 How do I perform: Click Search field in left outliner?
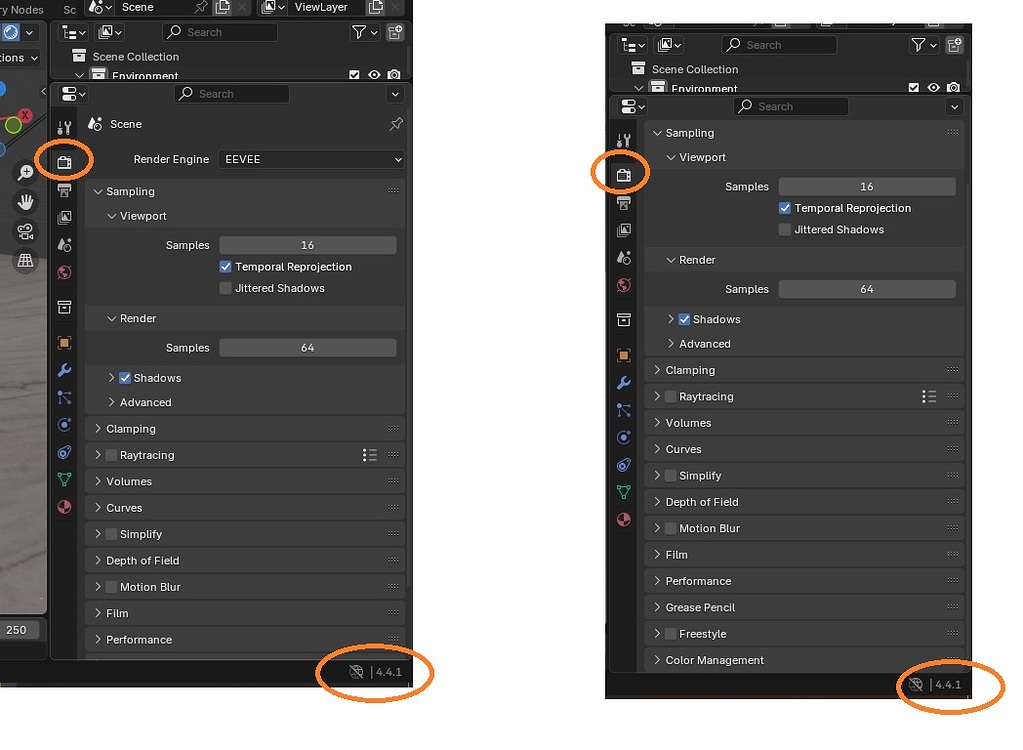tap(220, 32)
